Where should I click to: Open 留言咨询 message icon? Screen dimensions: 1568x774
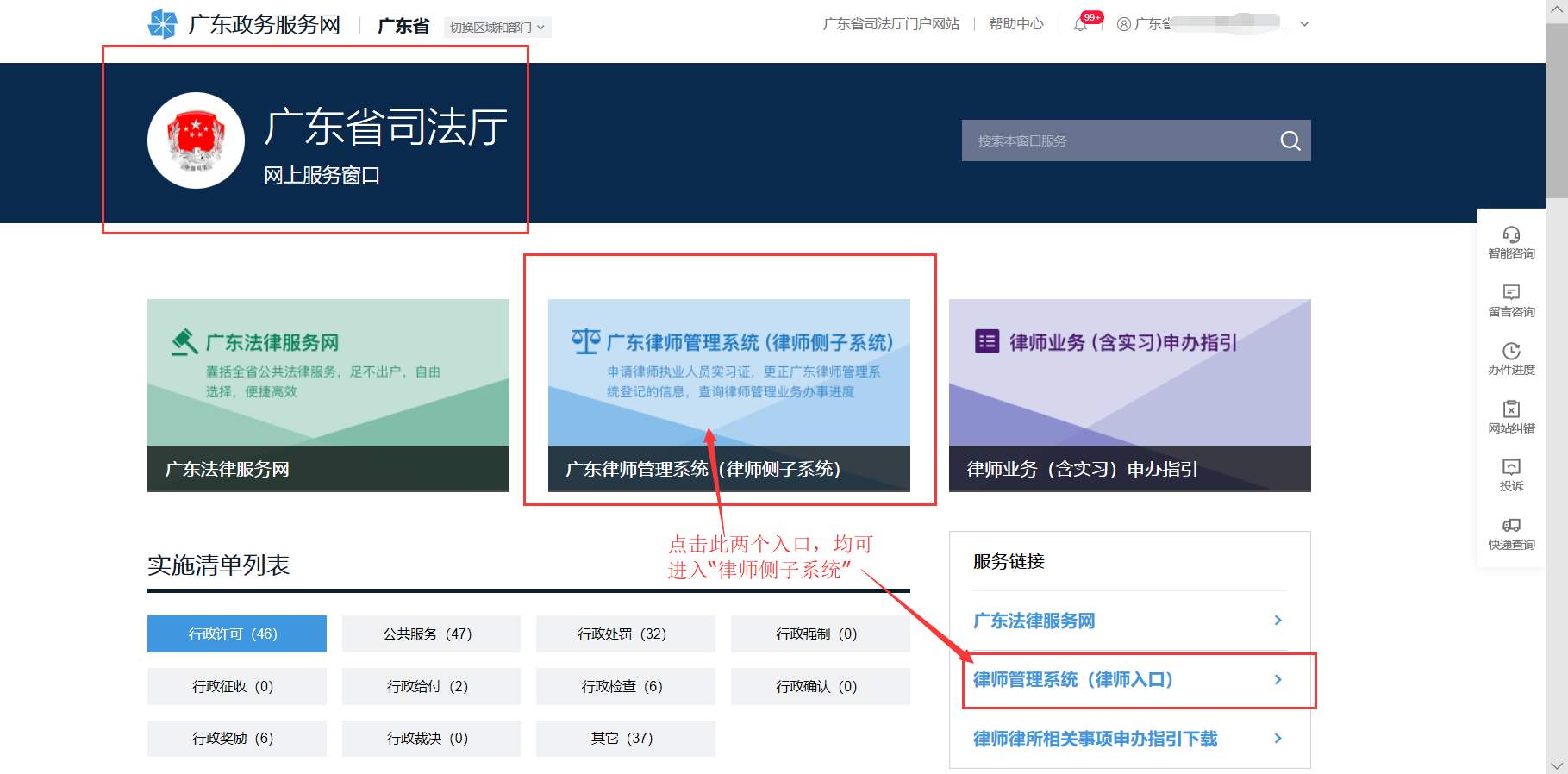pyautogui.click(x=1511, y=292)
